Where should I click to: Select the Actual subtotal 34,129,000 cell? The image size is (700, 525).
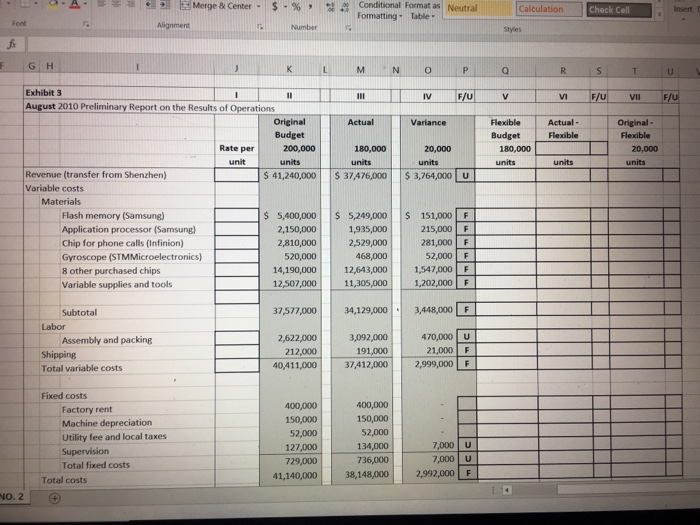(361, 310)
